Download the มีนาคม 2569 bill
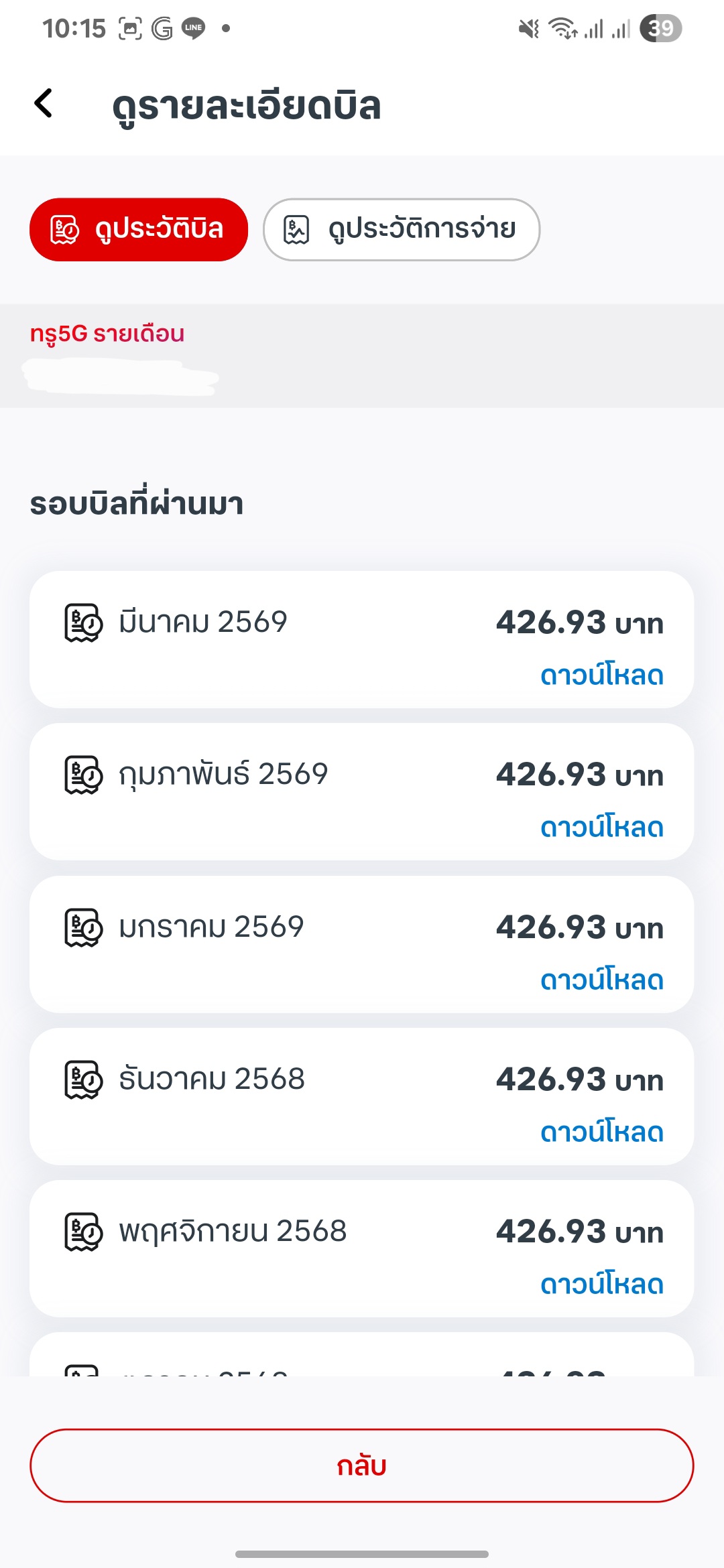 [x=601, y=675]
